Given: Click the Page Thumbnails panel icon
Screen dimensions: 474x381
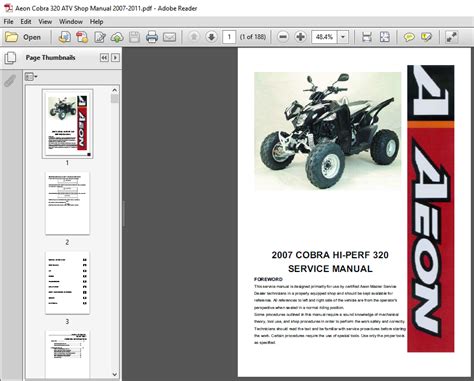Looking at the screenshot, I should [x=10, y=58].
